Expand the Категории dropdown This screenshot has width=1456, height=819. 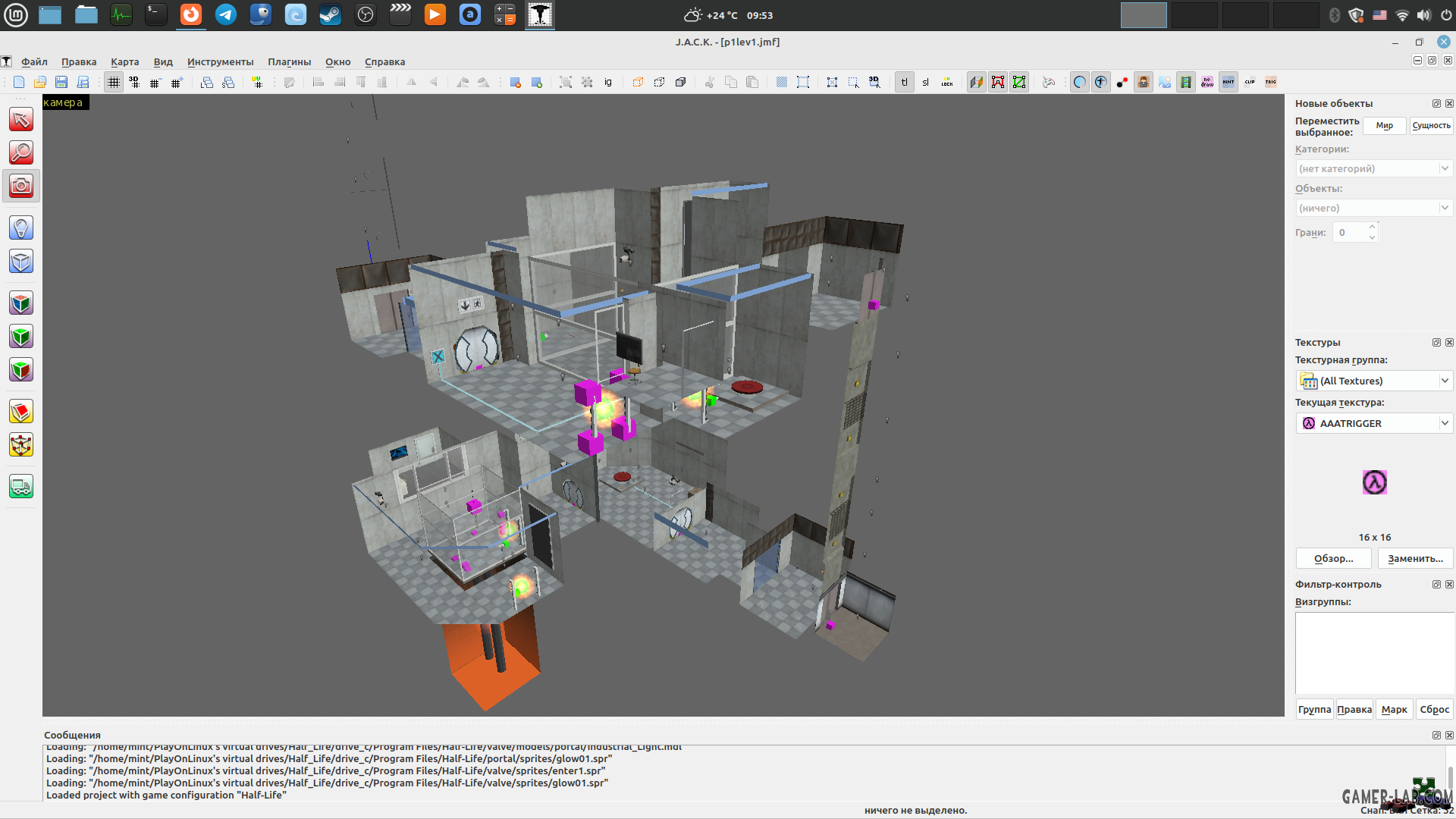pos(1373,168)
